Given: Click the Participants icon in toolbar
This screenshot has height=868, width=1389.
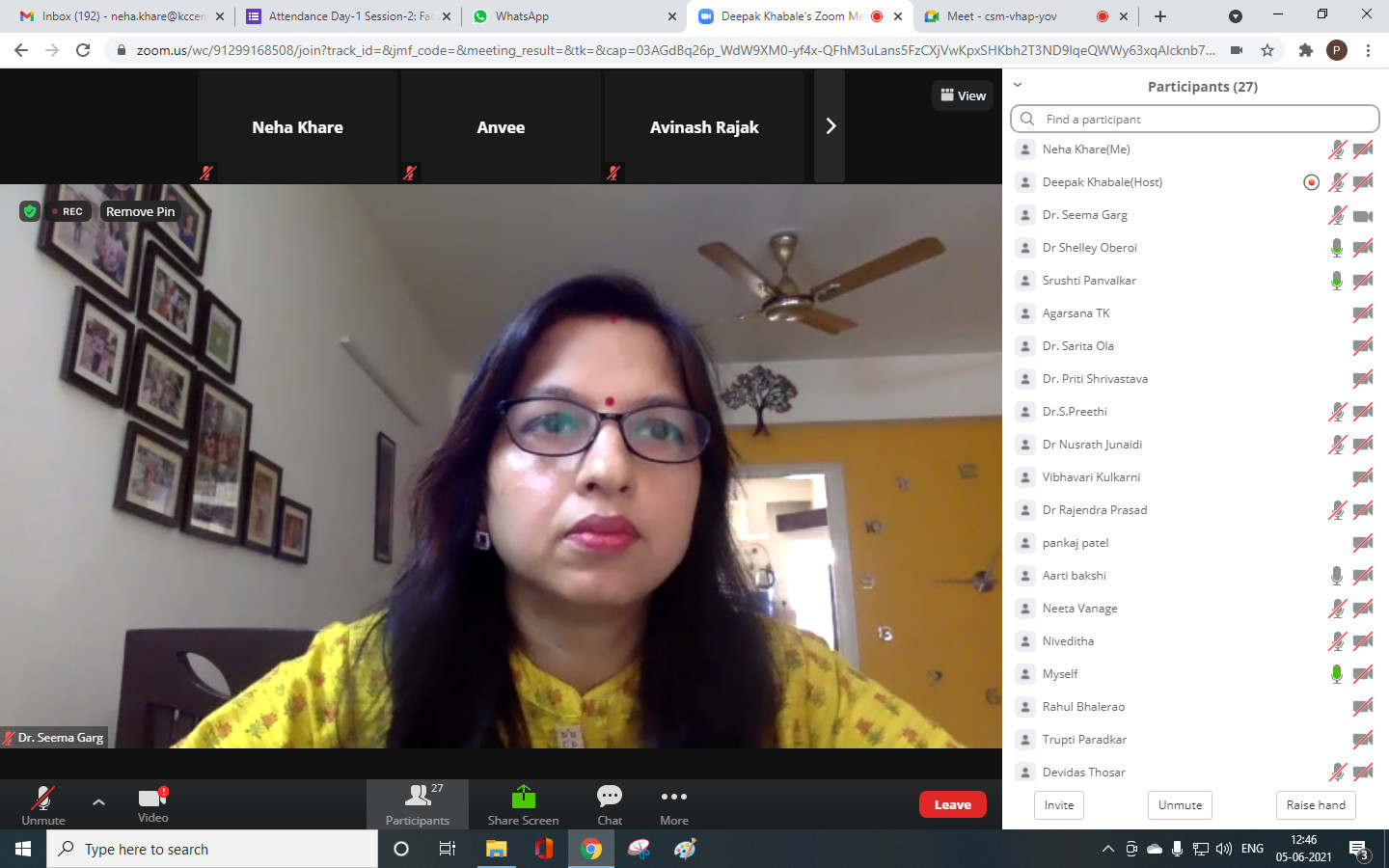Looking at the screenshot, I should [x=418, y=798].
